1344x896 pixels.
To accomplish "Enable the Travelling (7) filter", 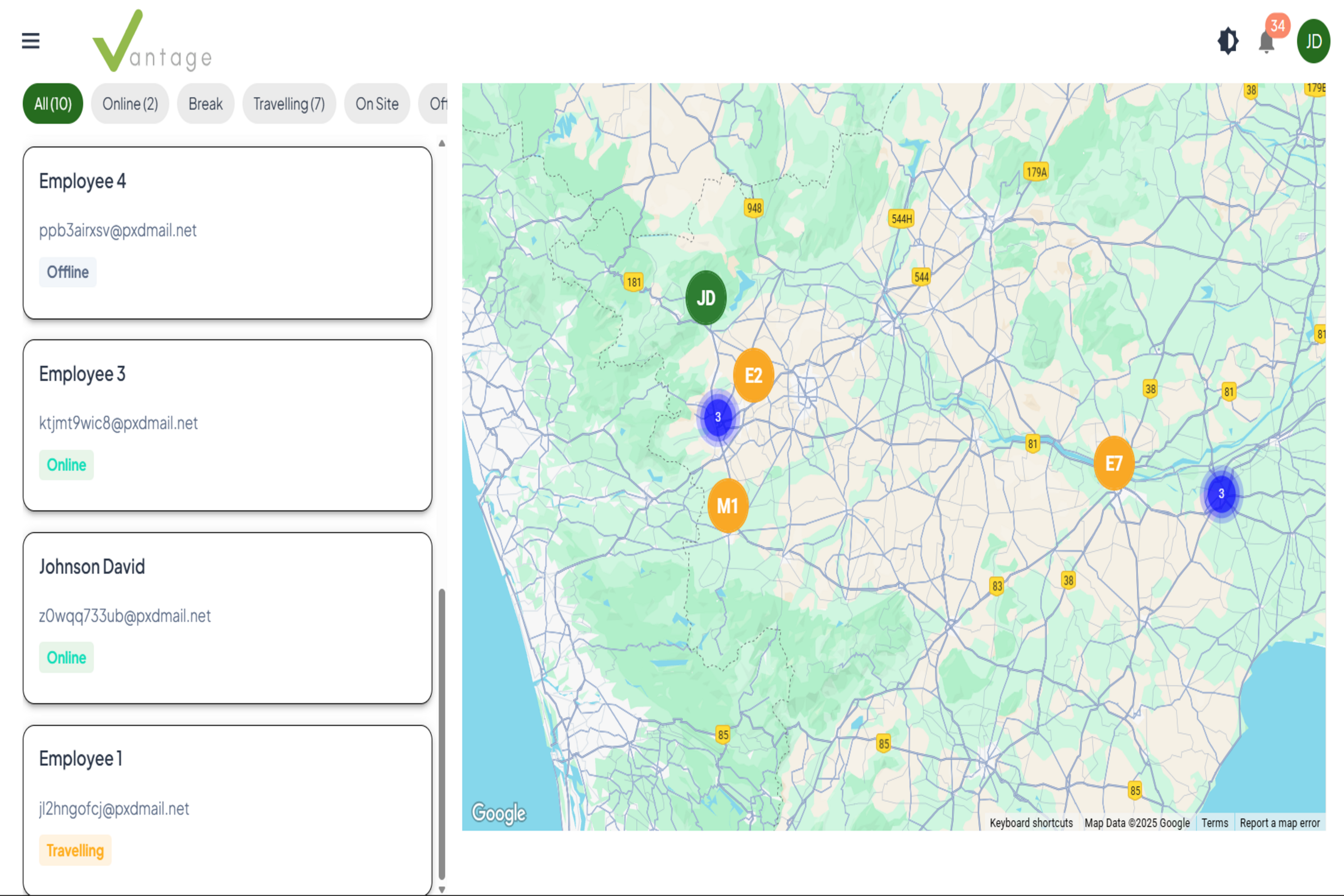I will pyautogui.click(x=289, y=103).
